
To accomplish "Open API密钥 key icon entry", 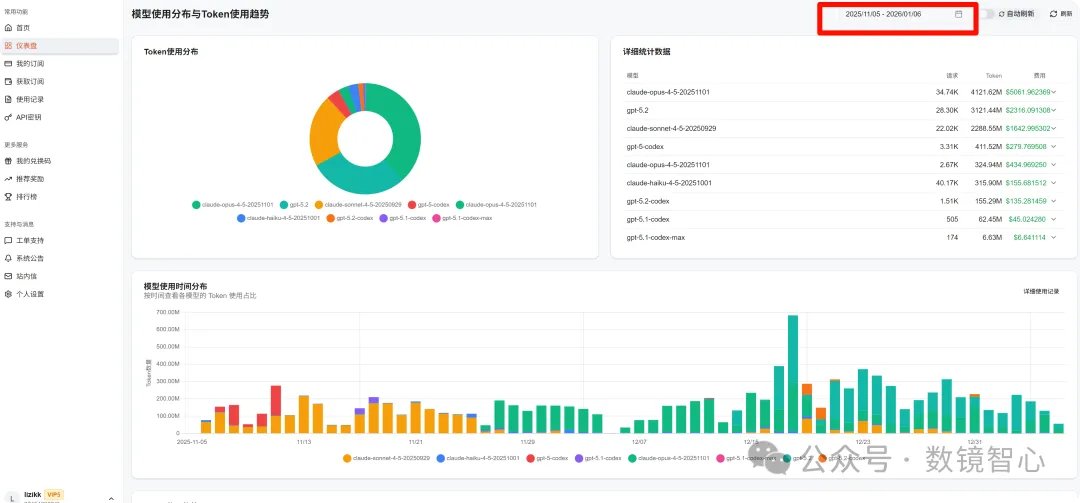I will [x=8, y=117].
